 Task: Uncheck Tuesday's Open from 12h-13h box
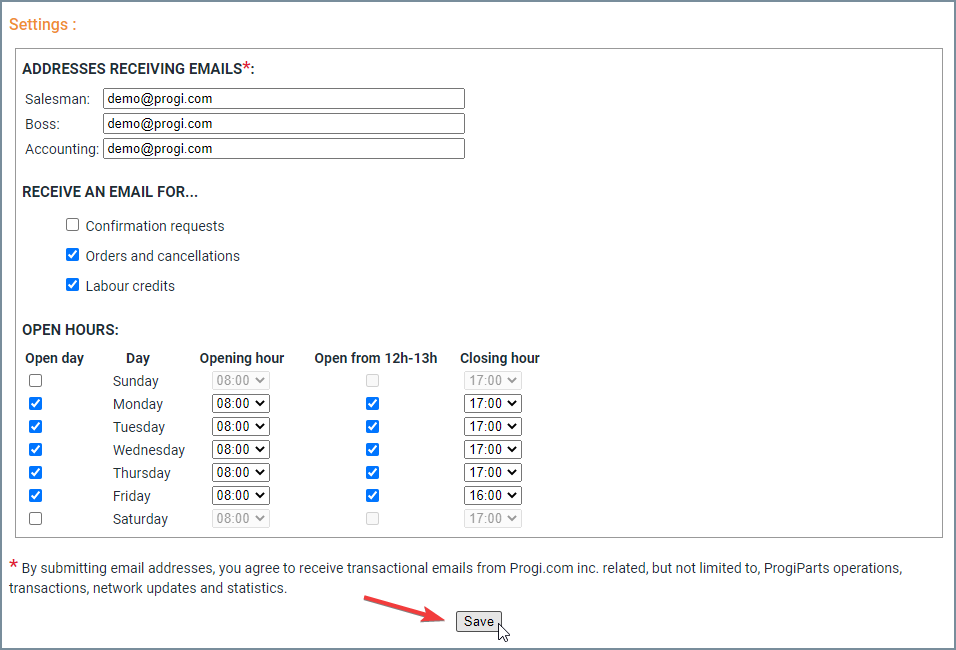(x=372, y=426)
